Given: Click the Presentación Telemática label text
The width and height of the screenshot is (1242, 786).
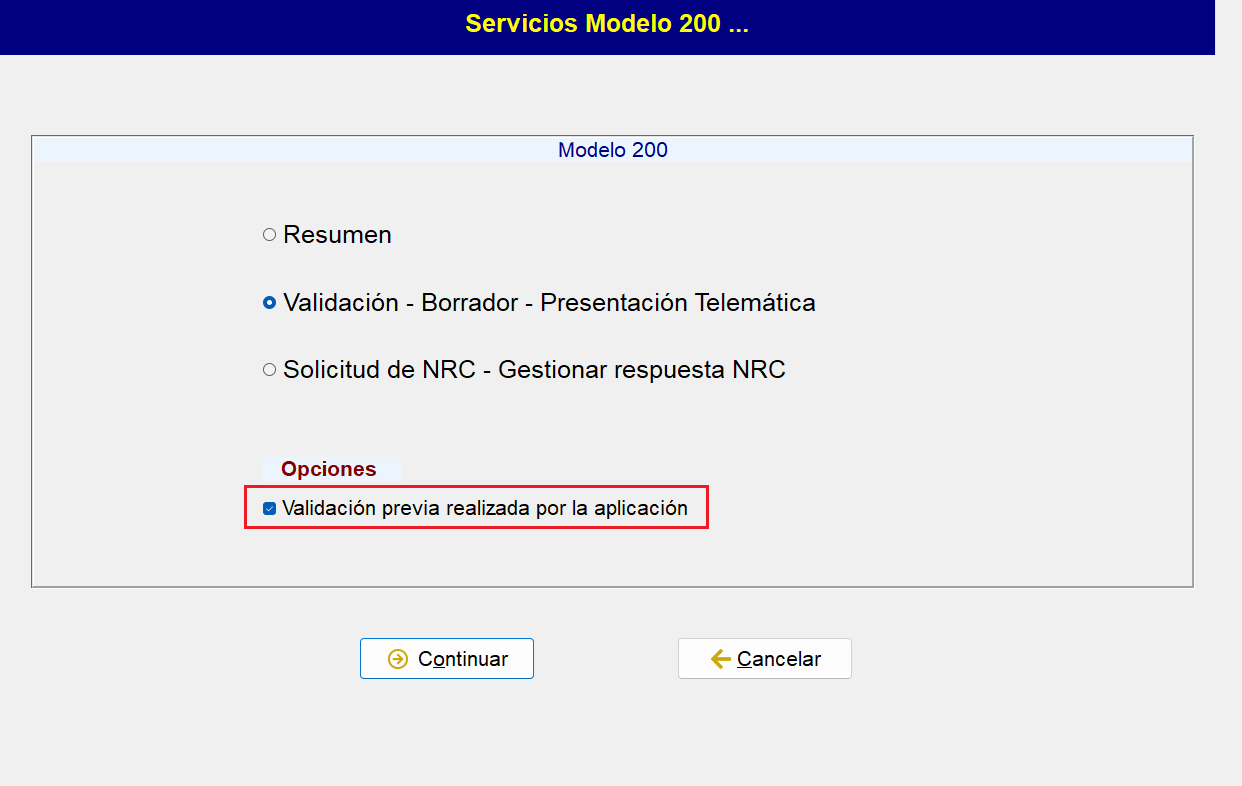Looking at the screenshot, I should point(678,302).
